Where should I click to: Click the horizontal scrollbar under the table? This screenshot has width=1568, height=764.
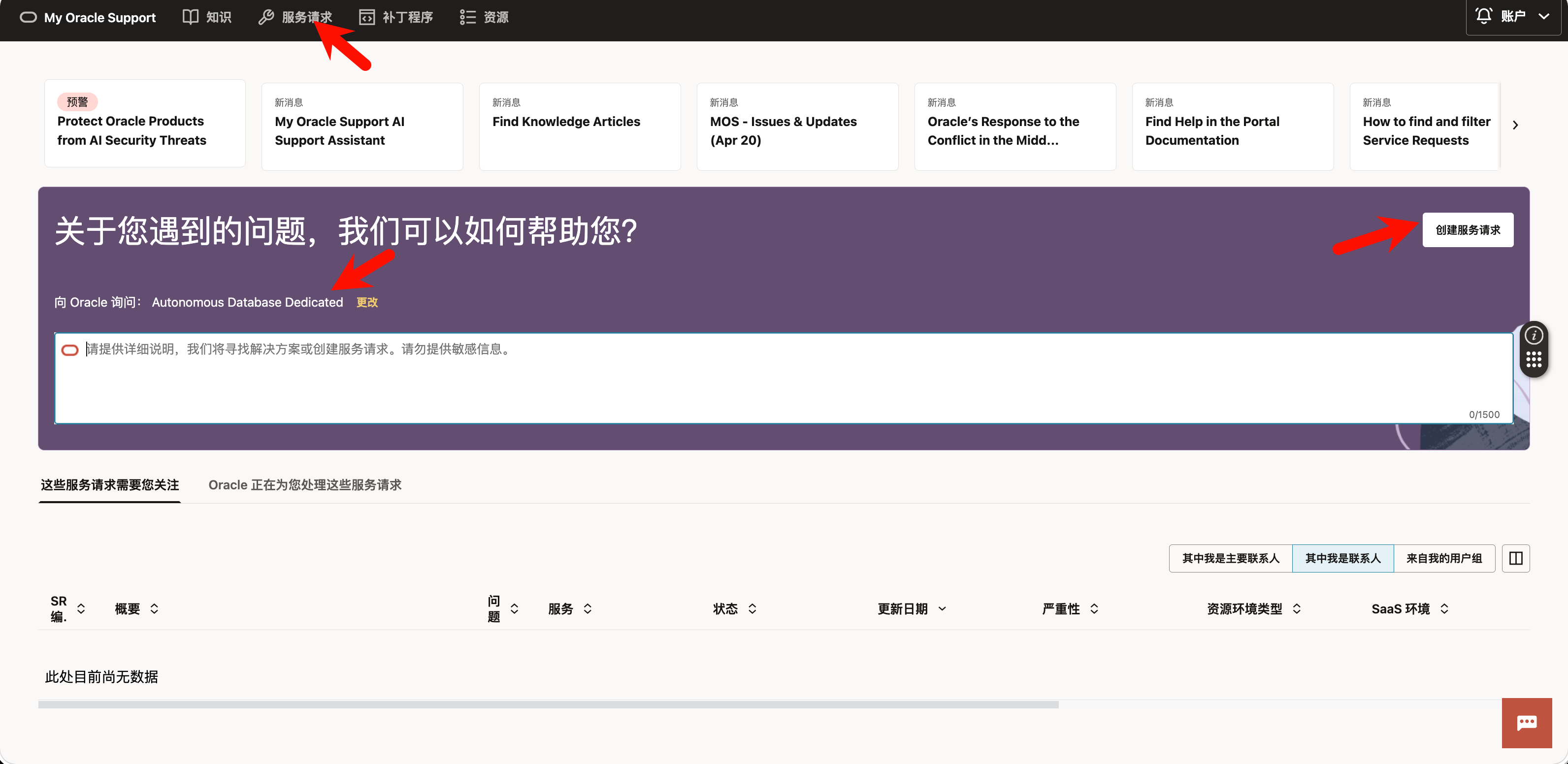click(x=548, y=704)
